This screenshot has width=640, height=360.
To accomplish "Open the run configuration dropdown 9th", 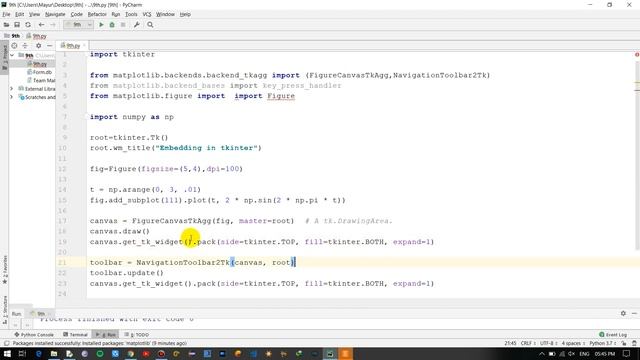I will pyautogui.click(x=78, y=25).
